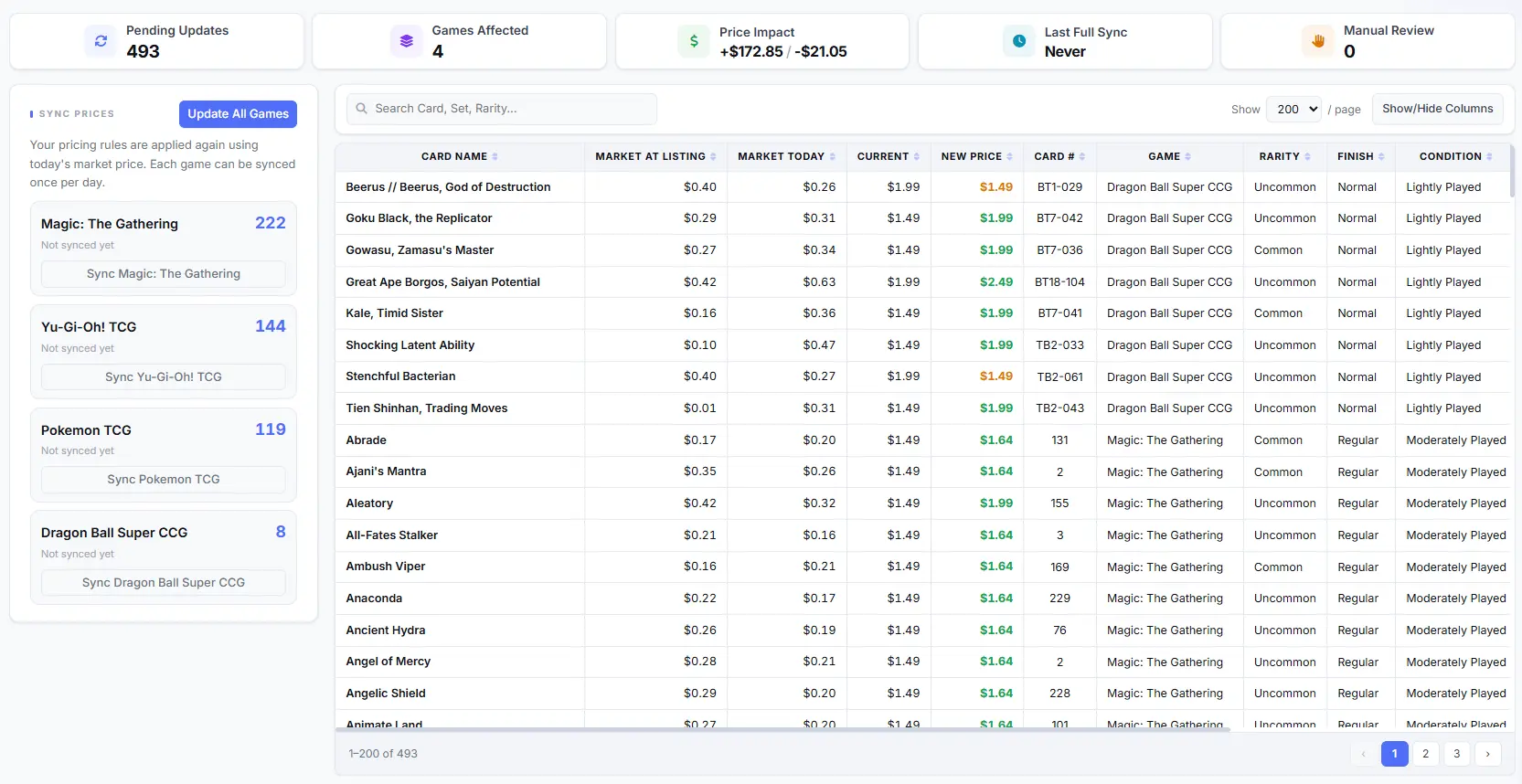Screen dimensions: 1522x784
Task: Click the Manual Review hand icon
Action: click(x=1318, y=41)
